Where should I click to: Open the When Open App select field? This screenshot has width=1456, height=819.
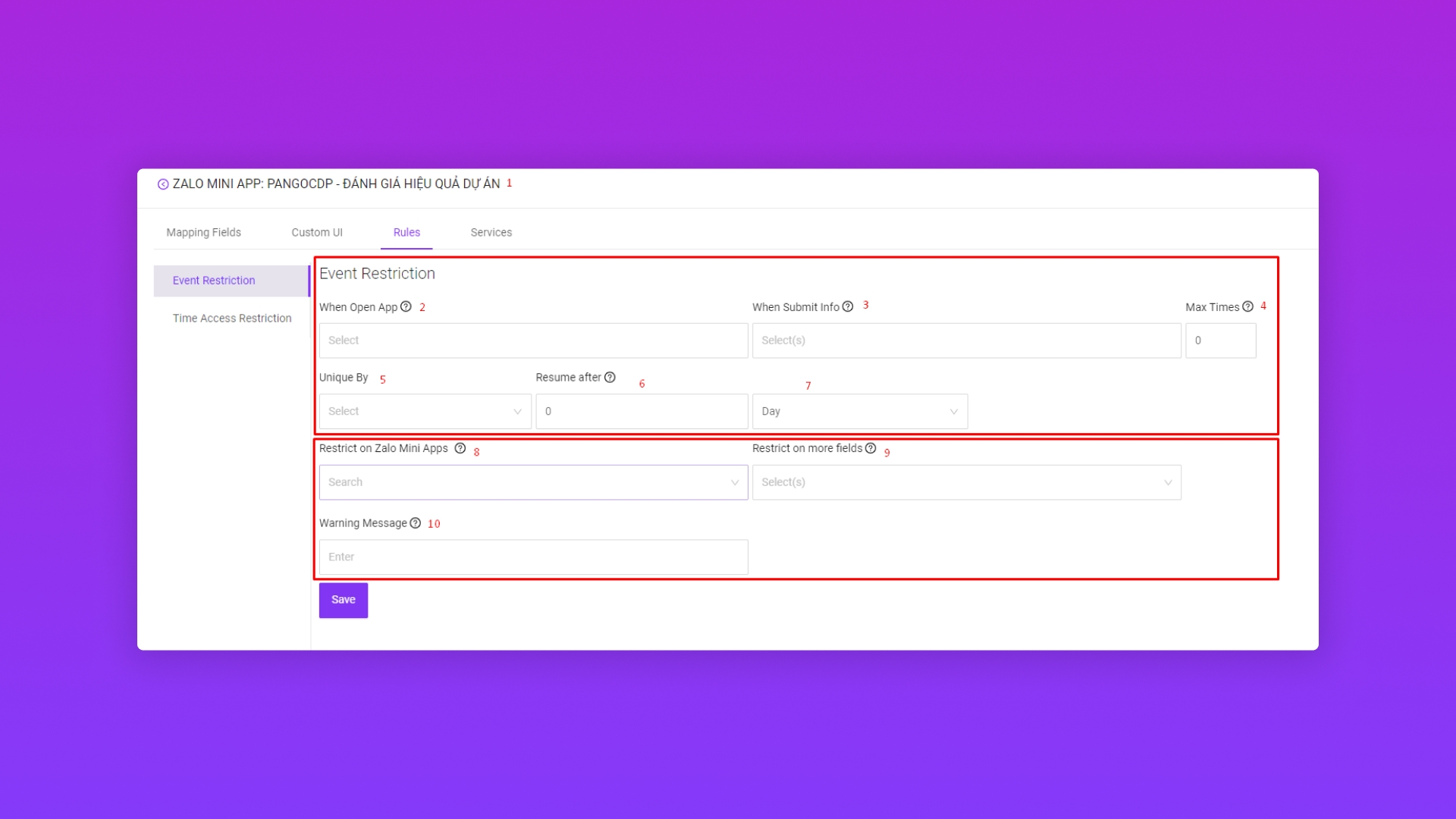pos(533,340)
